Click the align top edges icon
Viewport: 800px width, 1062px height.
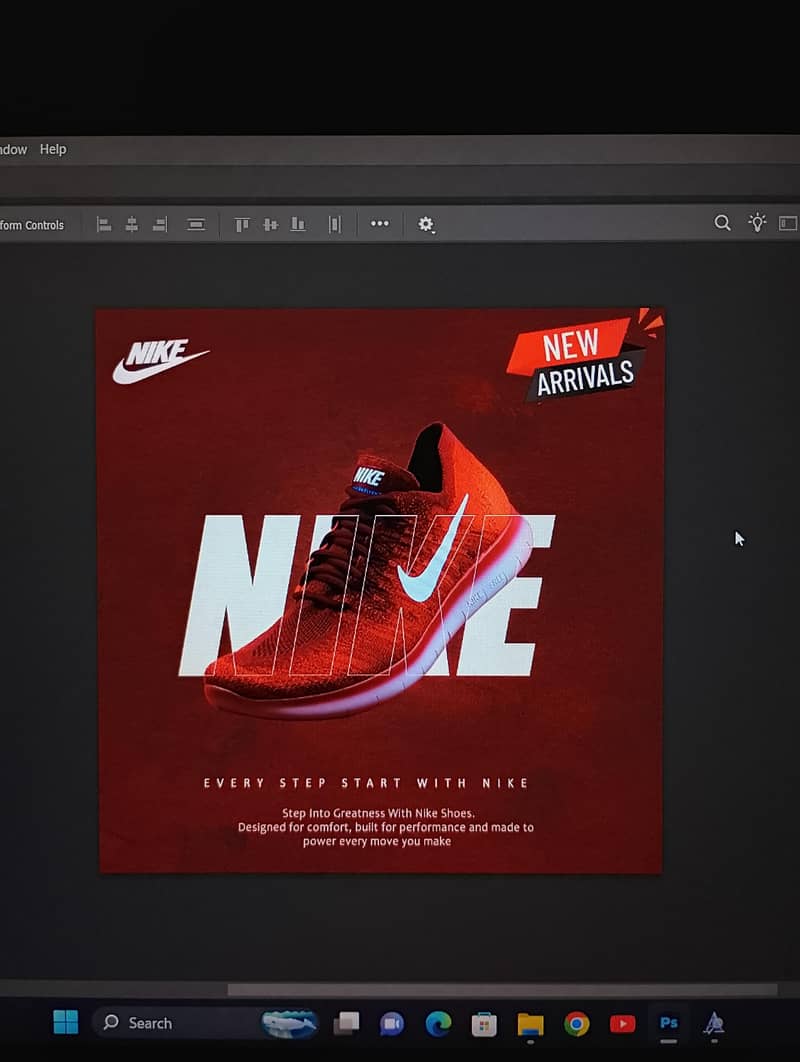click(x=242, y=224)
